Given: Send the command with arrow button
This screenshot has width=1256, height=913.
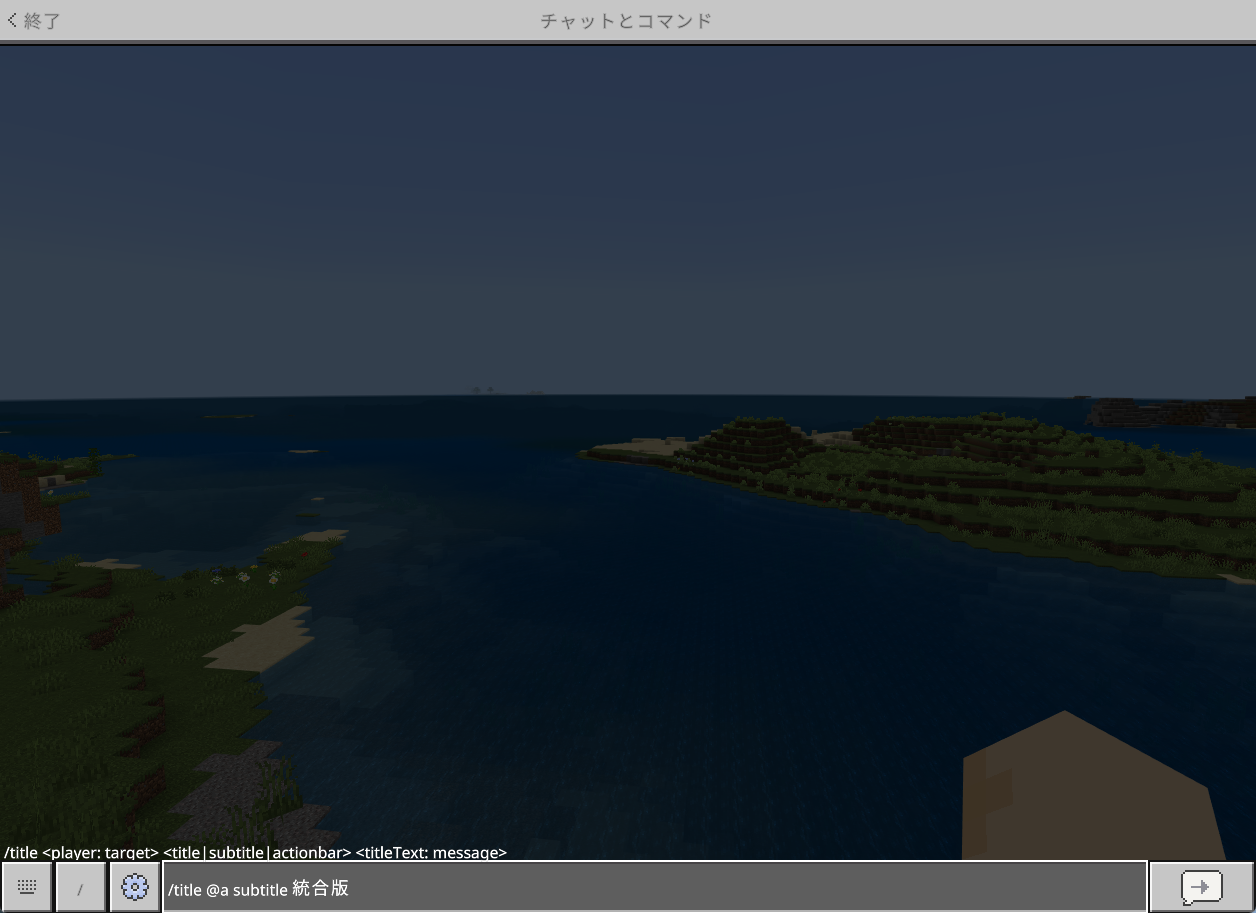Looking at the screenshot, I should (1201, 887).
